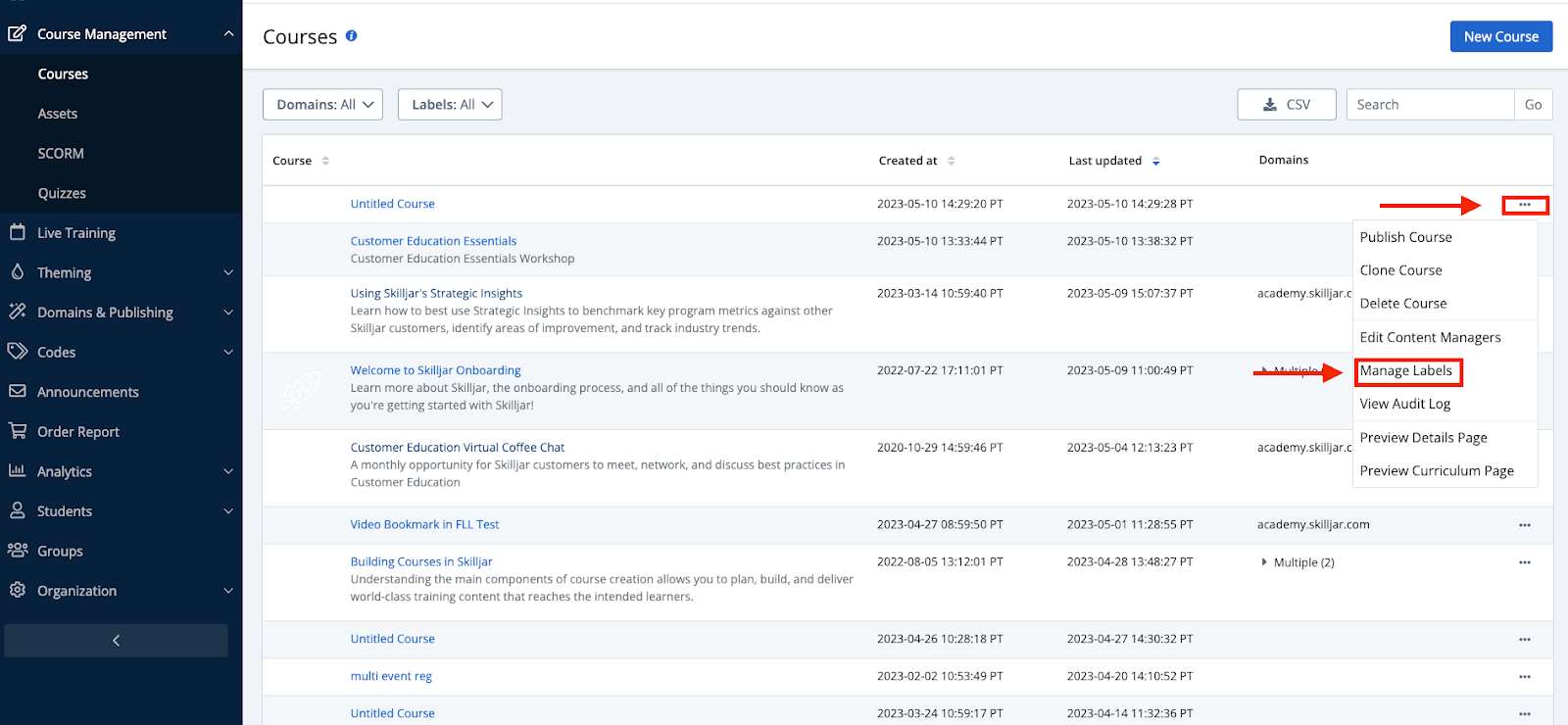Collapse the sidebar with the left arrow

tap(116, 641)
